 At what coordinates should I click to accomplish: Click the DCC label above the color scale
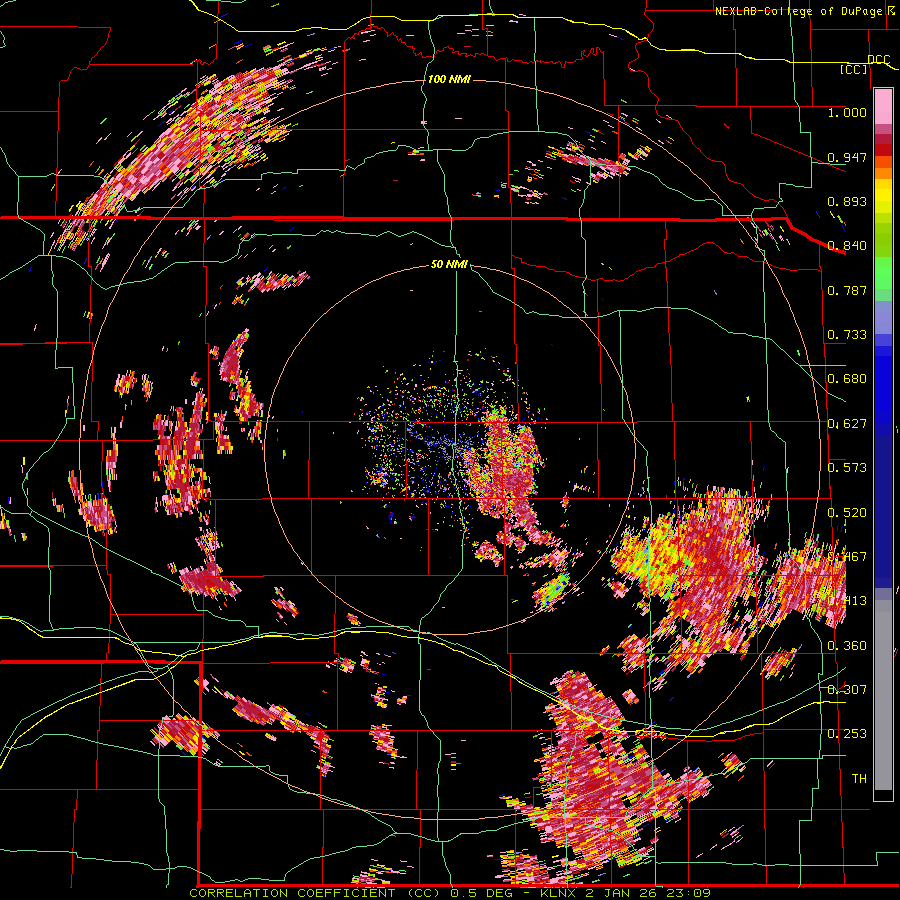coord(878,60)
